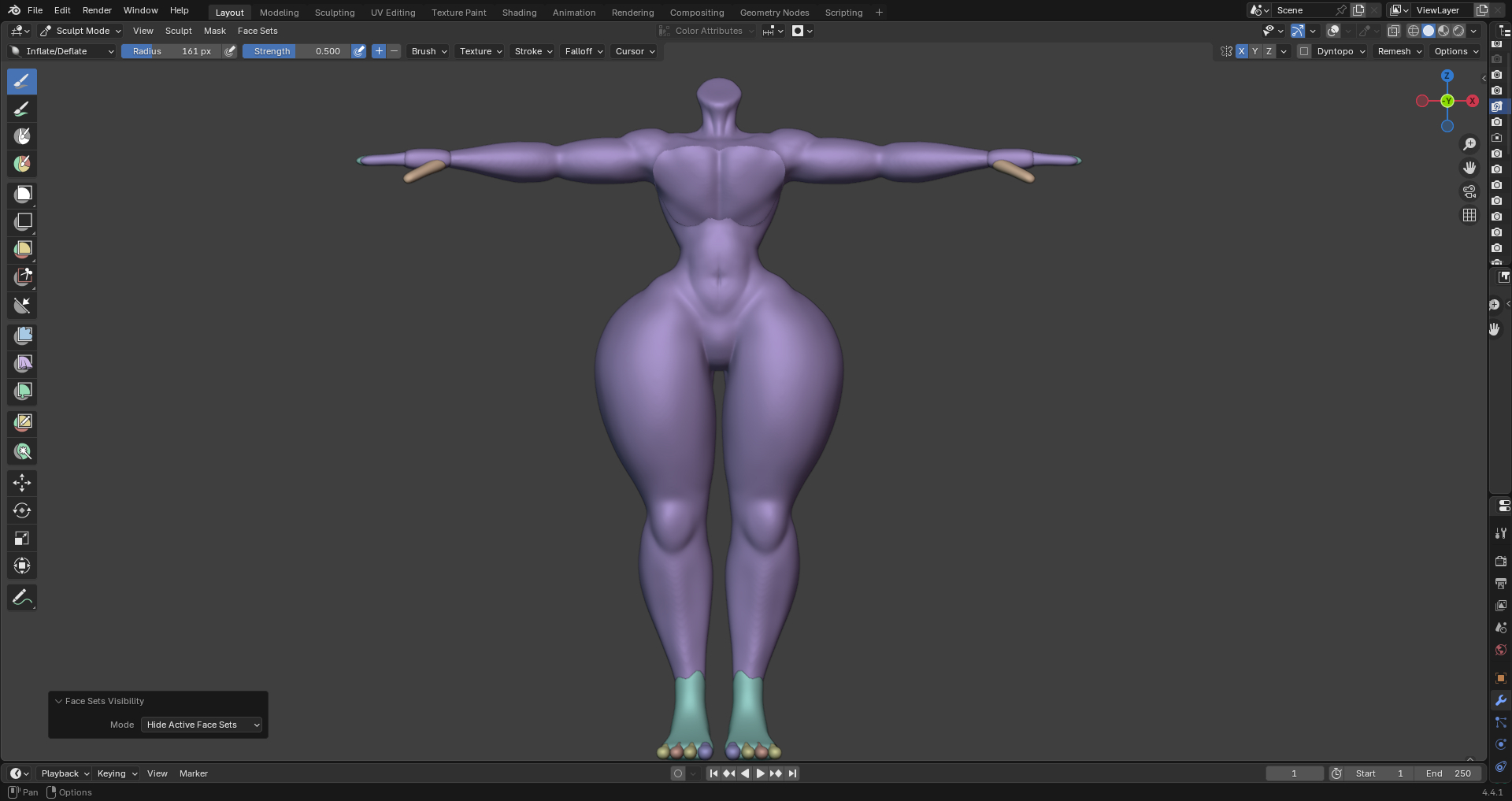This screenshot has width=1512, height=801.
Task: Toggle X axis symmetry
Action: click(x=1242, y=51)
